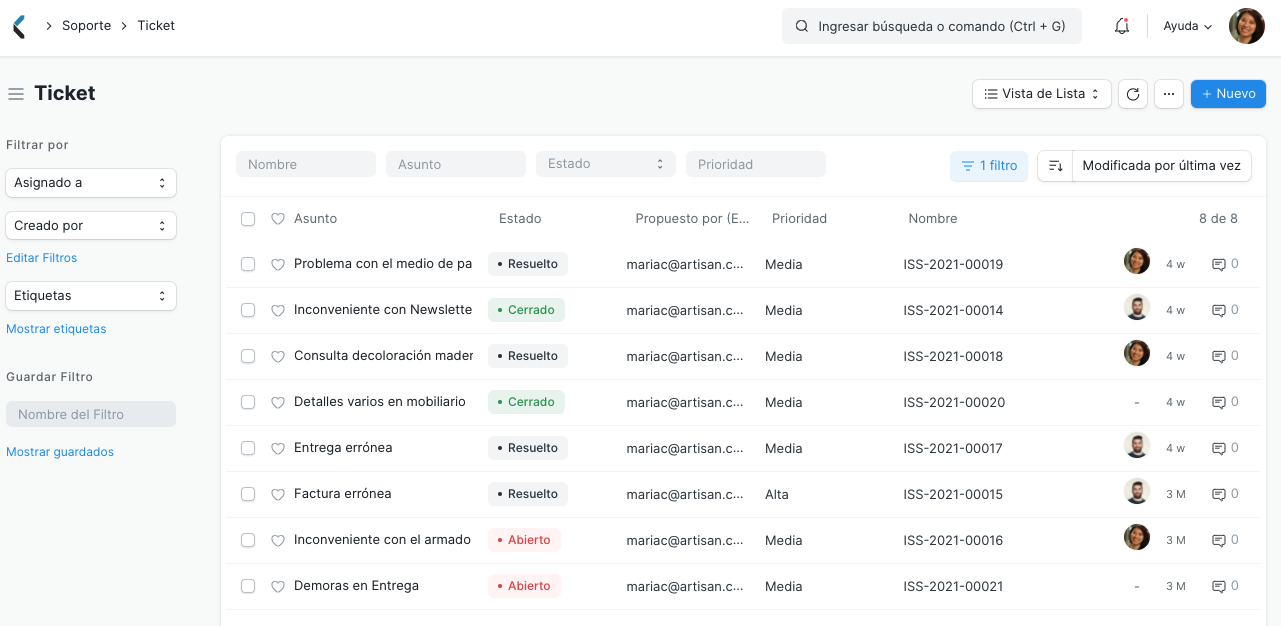The width and height of the screenshot is (1281, 626).
Task: Click ticket ID ISS-2021-00018
Action: coord(953,357)
